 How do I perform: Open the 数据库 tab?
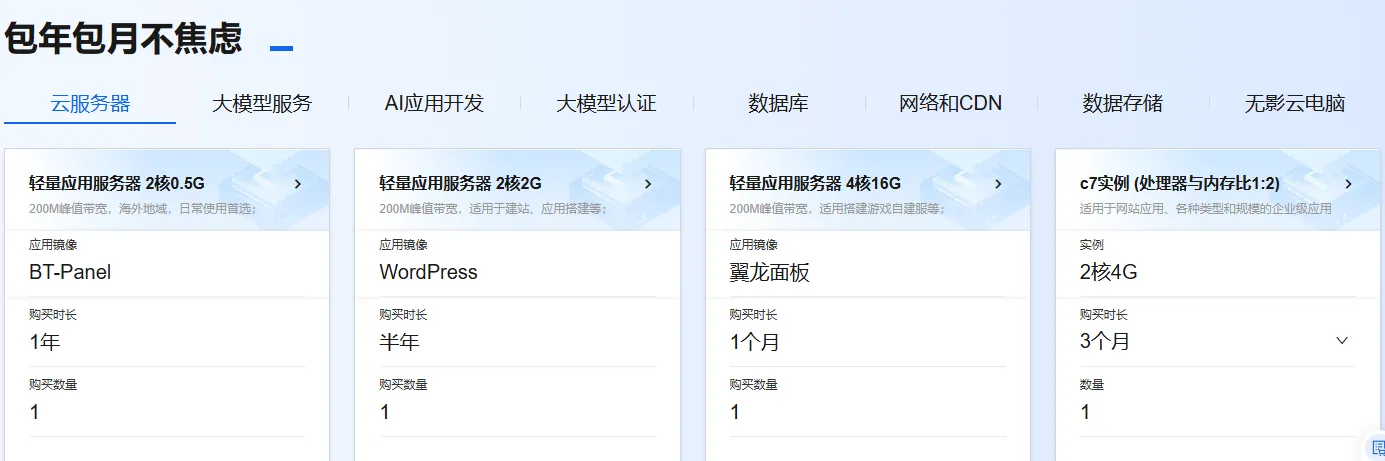pos(778,103)
